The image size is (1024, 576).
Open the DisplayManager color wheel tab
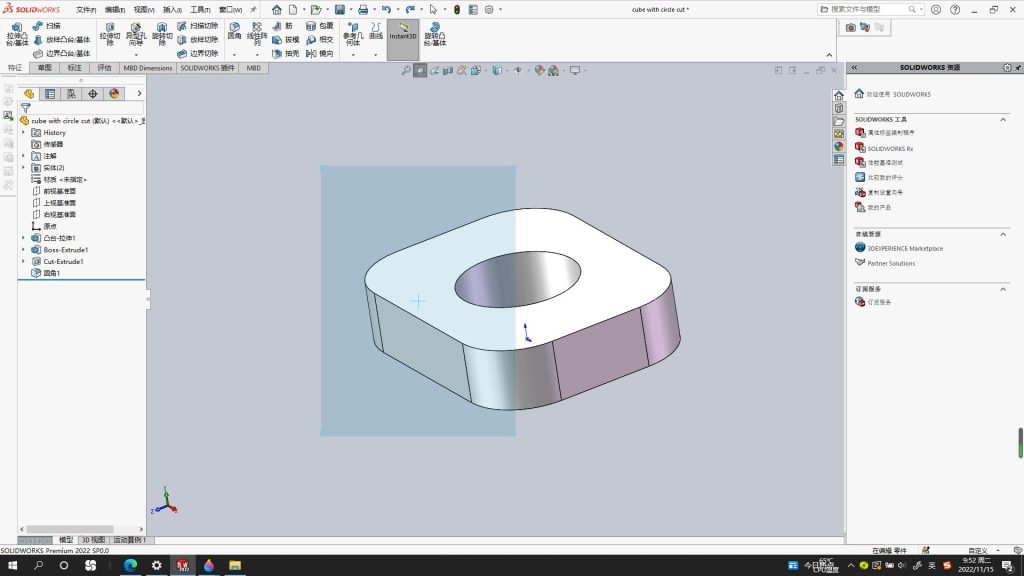(x=114, y=94)
